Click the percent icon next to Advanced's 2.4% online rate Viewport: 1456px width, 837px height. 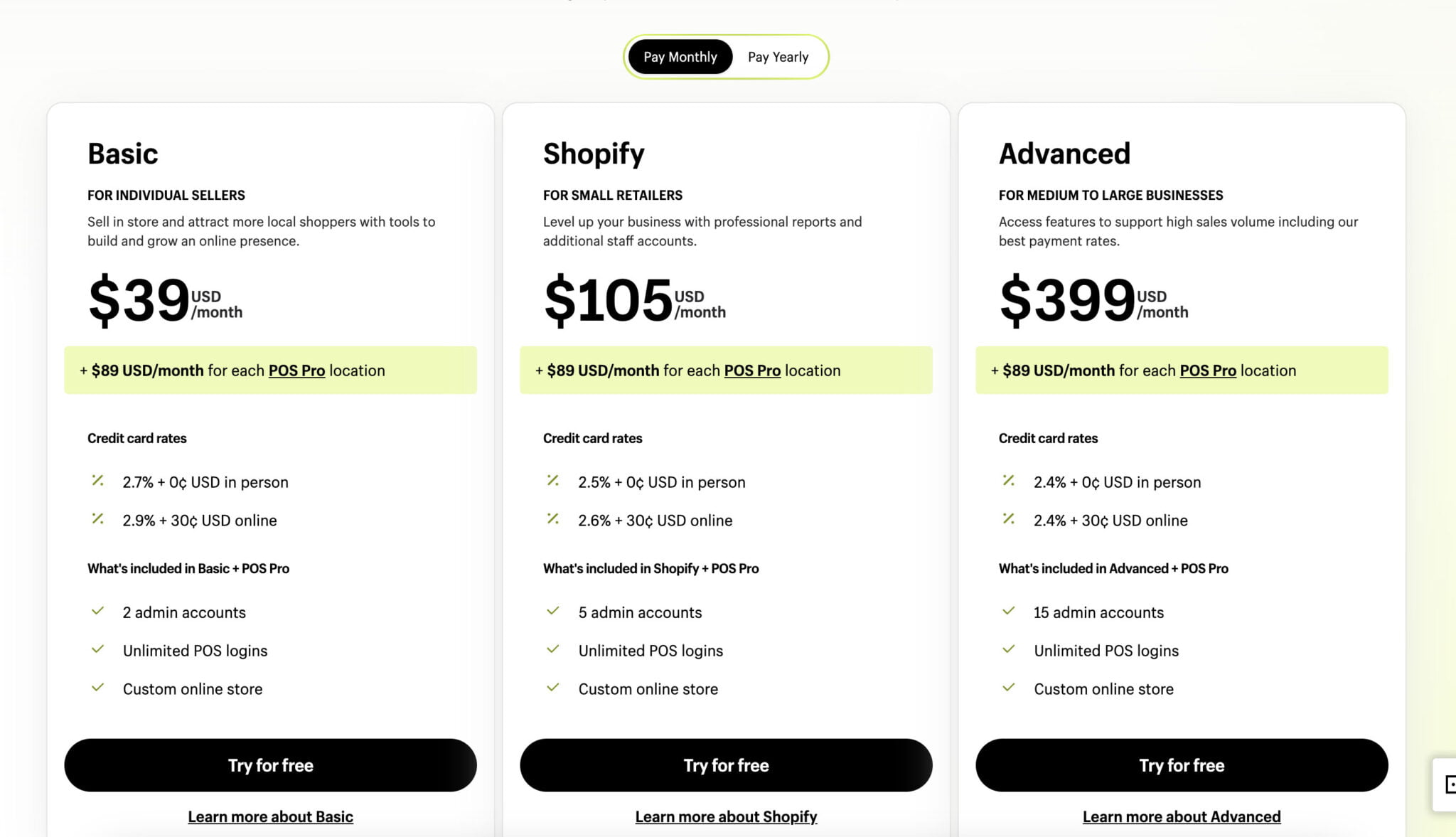click(1009, 519)
